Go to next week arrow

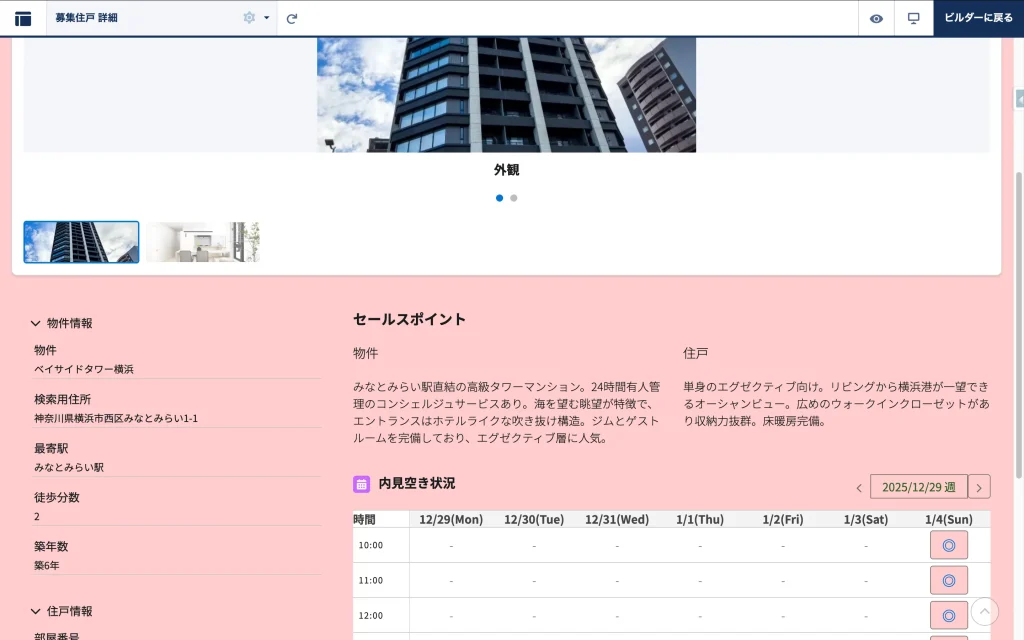click(980, 487)
